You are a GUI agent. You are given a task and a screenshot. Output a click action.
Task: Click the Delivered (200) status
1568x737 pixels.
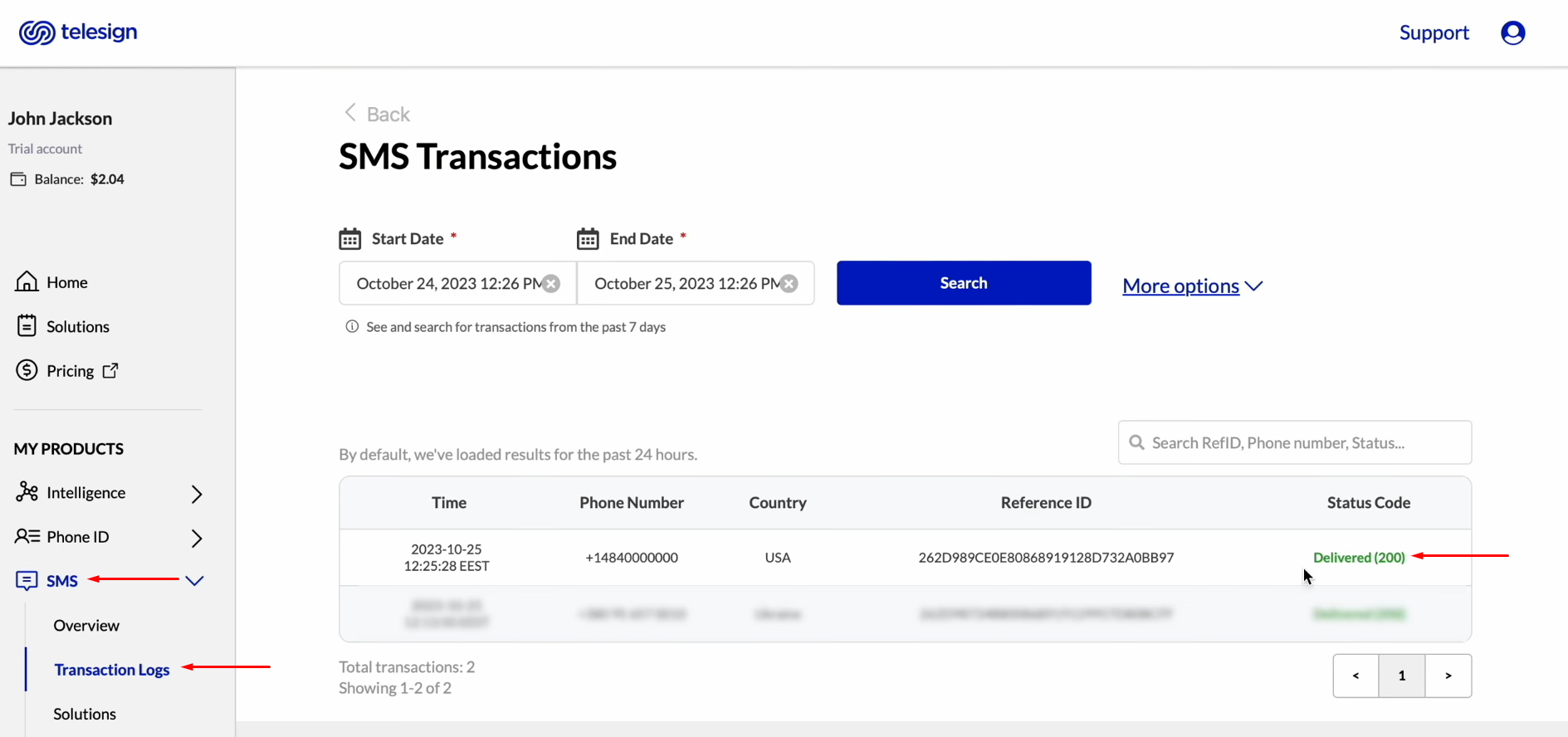click(x=1359, y=558)
